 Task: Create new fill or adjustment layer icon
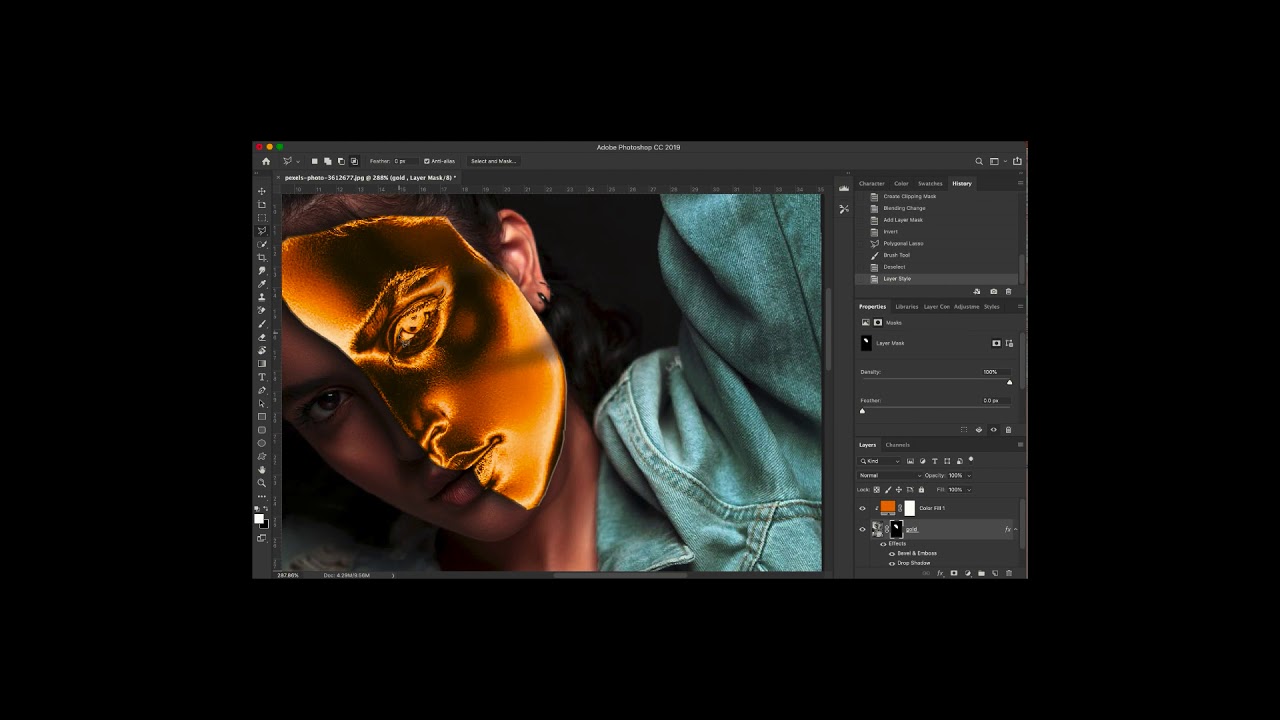[967, 573]
